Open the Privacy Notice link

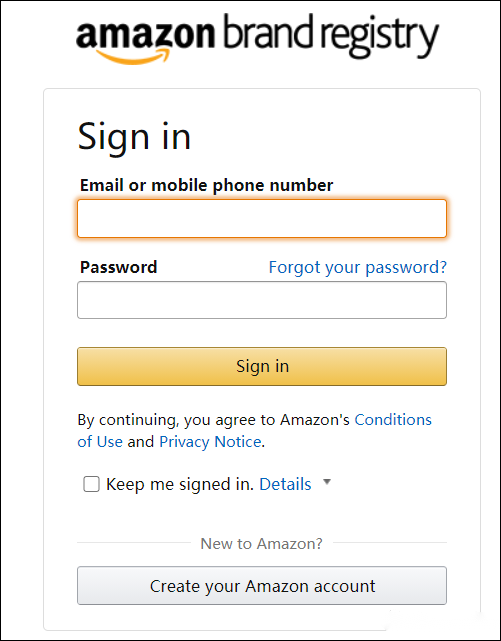[x=210, y=442]
